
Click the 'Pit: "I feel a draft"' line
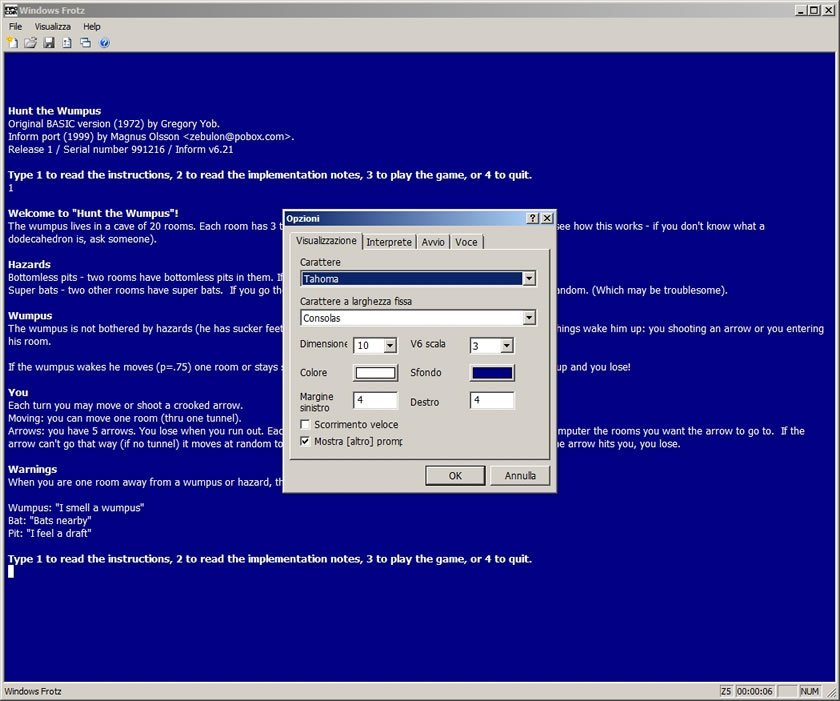50,533
